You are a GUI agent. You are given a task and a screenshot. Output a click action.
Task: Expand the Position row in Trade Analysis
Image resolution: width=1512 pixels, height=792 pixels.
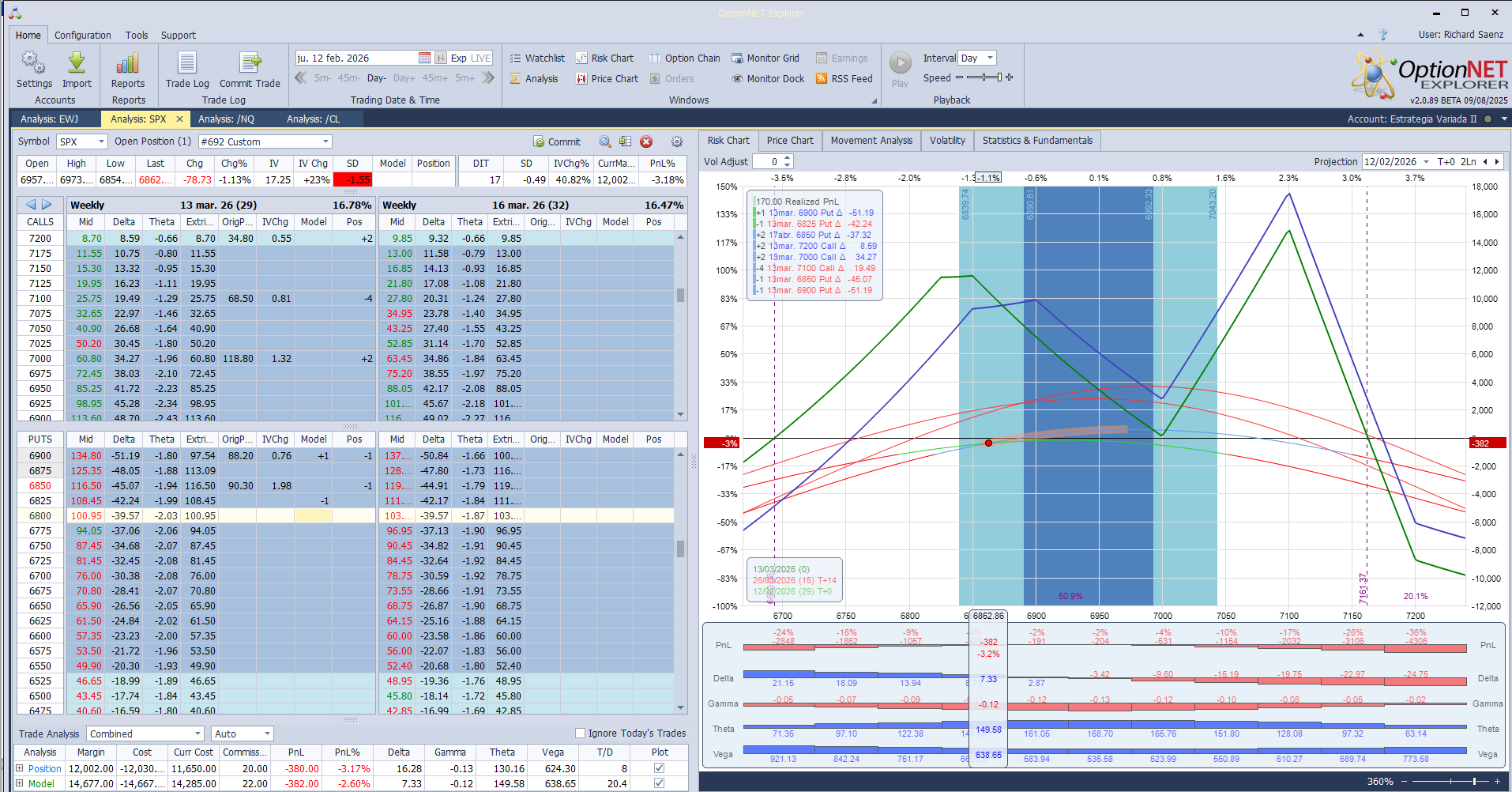point(20,768)
